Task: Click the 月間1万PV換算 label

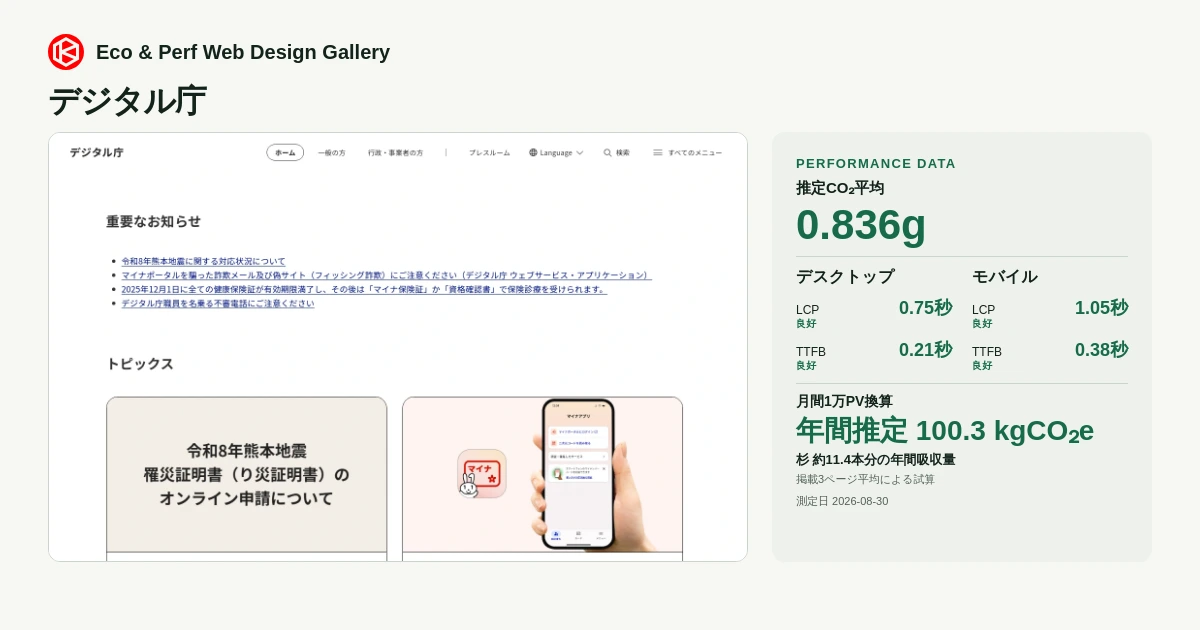Action: (844, 401)
